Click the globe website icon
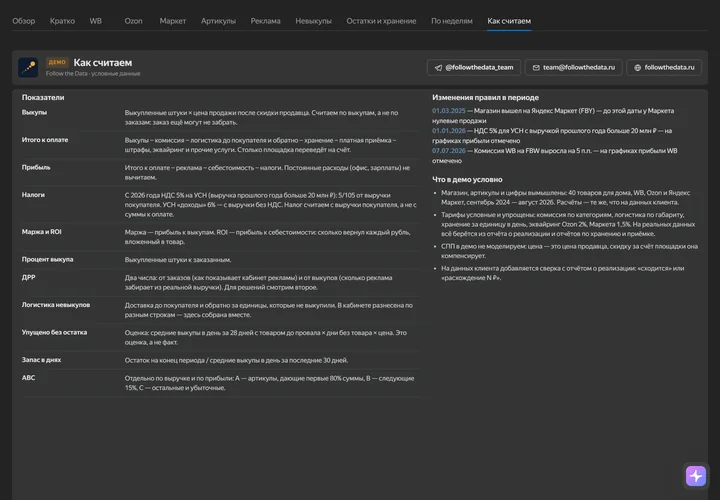 click(x=637, y=68)
